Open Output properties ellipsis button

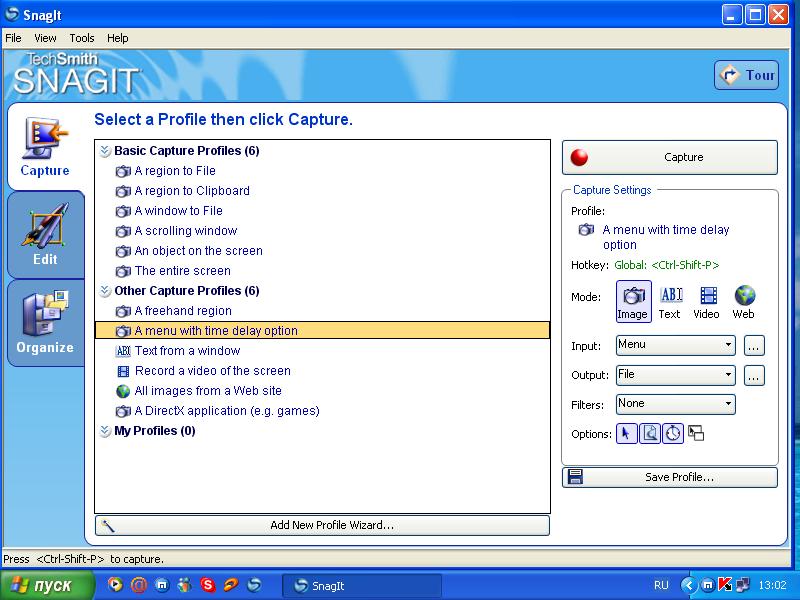pyautogui.click(x=754, y=375)
